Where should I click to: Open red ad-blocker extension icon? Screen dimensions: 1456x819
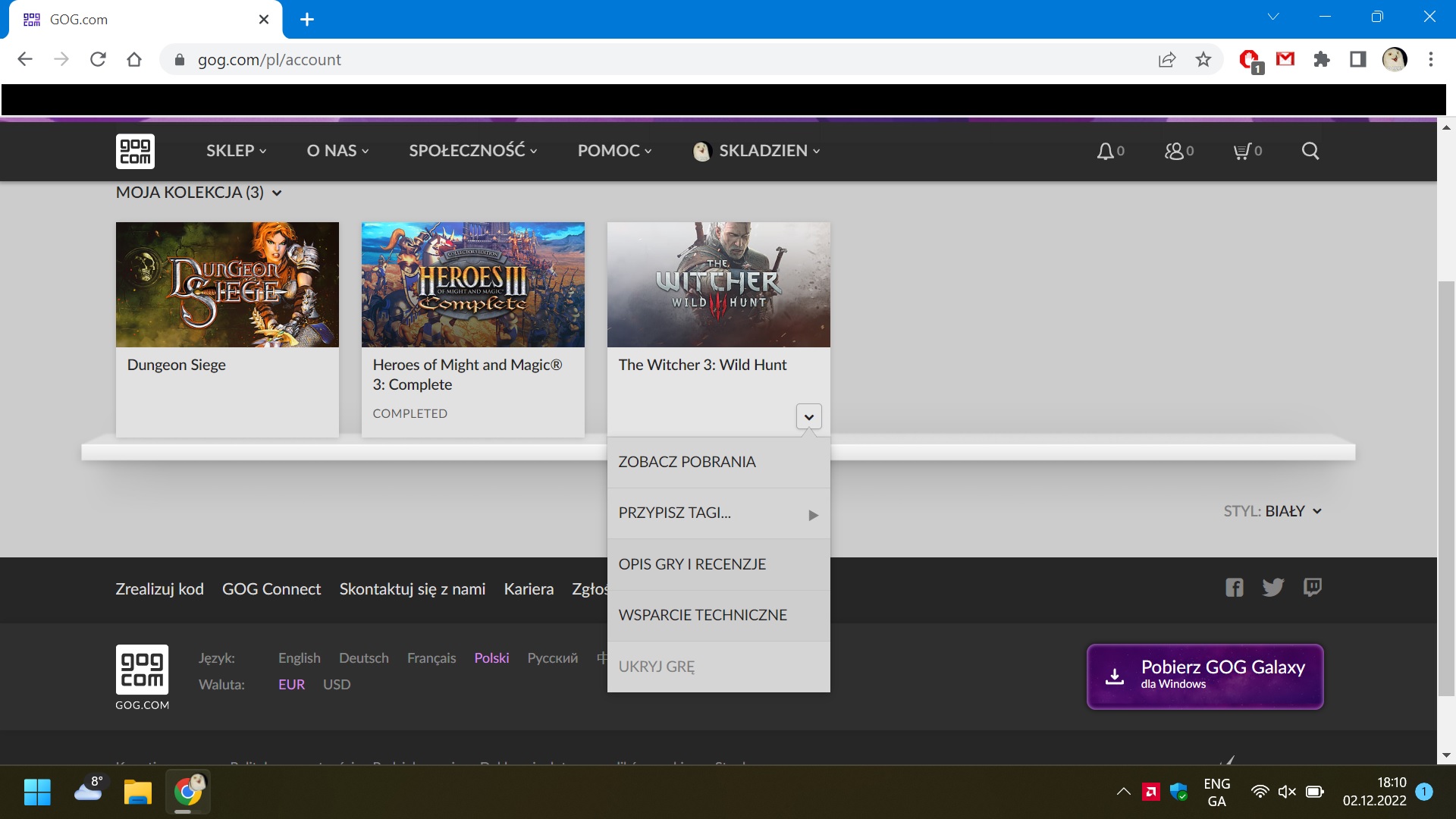[x=1249, y=59]
